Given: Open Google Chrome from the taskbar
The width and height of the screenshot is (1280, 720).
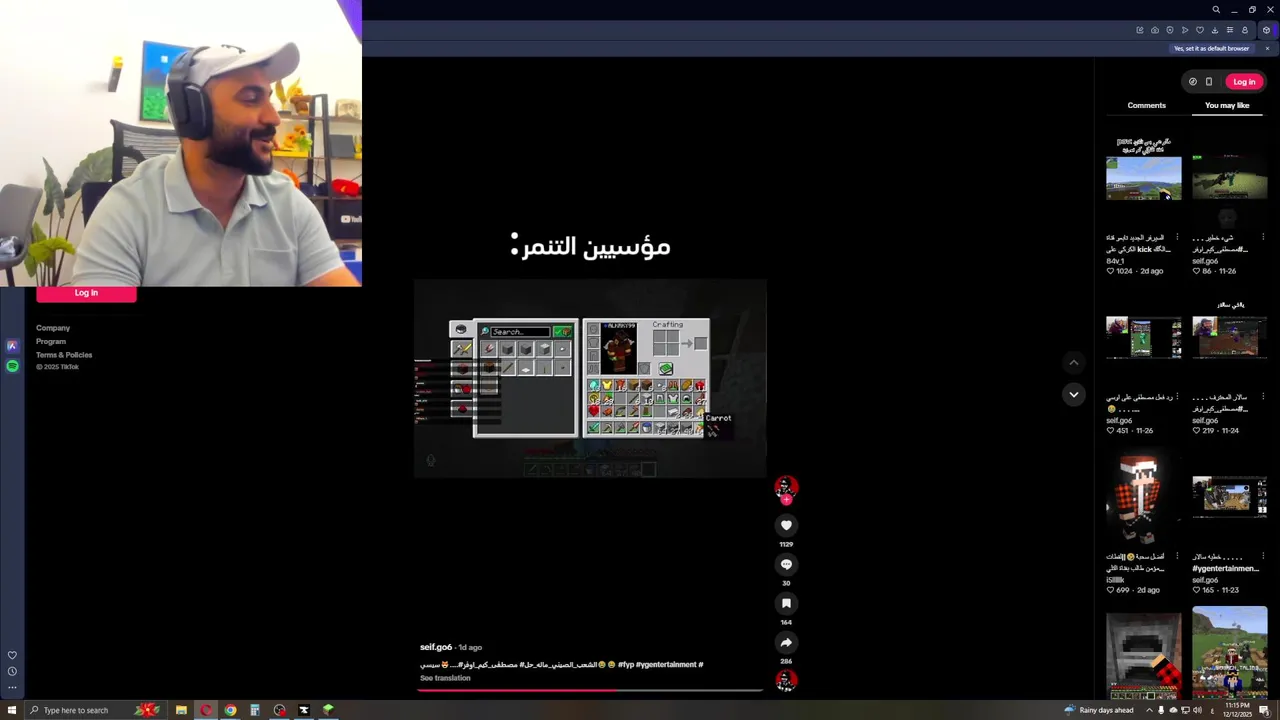Looking at the screenshot, I should point(230,710).
